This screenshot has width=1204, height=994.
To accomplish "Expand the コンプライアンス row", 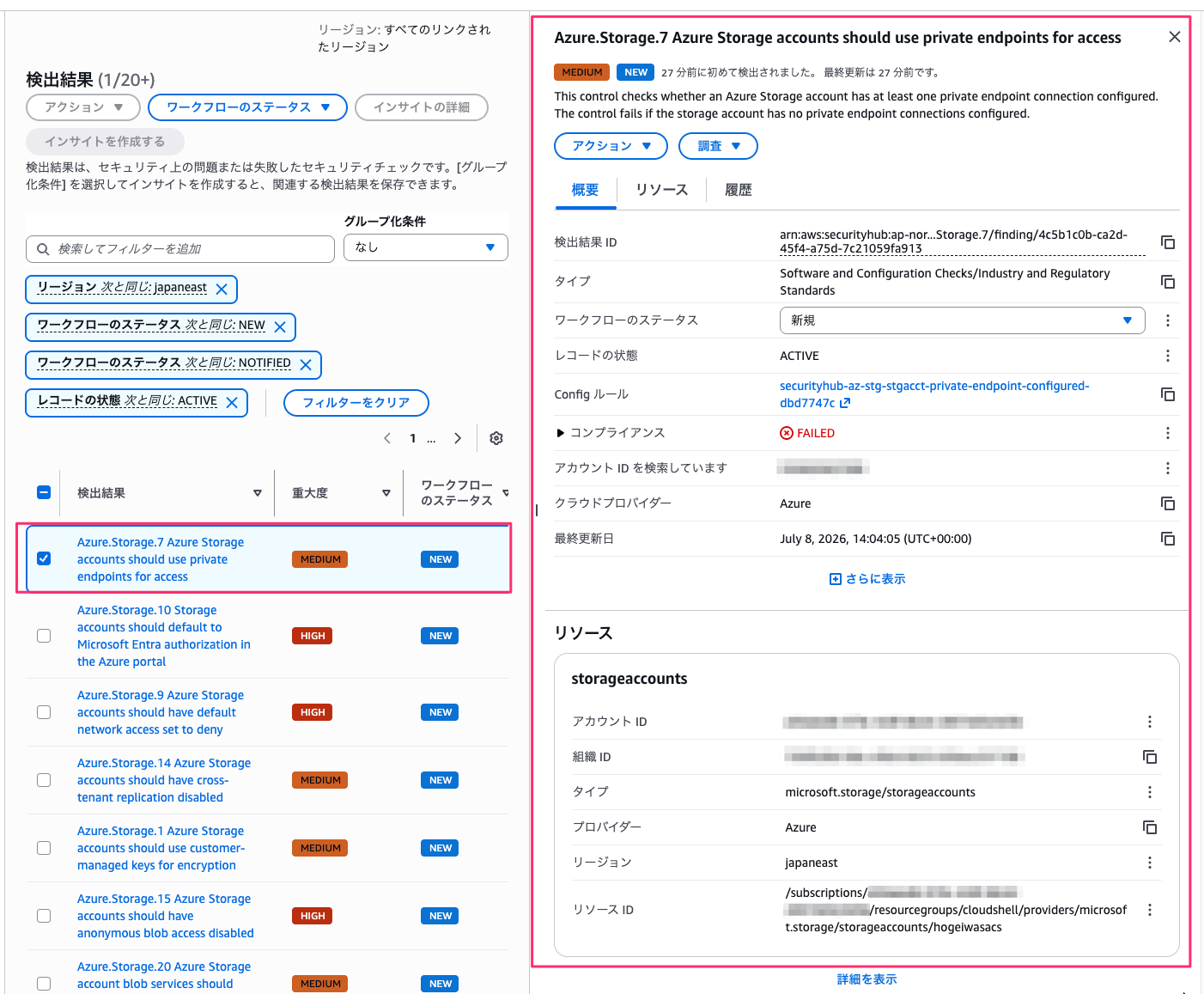I will click(560, 433).
